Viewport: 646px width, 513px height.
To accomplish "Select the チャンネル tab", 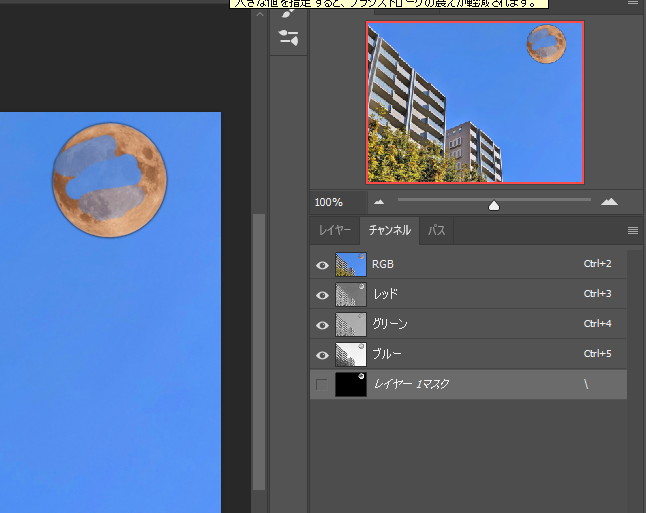I will [390, 230].
